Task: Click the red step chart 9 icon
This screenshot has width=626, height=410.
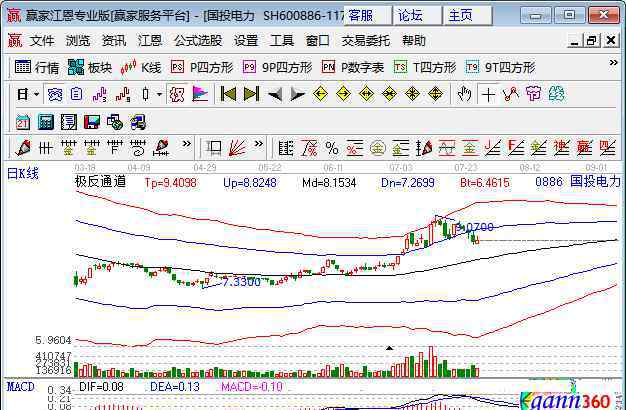Action: (123, 95)
